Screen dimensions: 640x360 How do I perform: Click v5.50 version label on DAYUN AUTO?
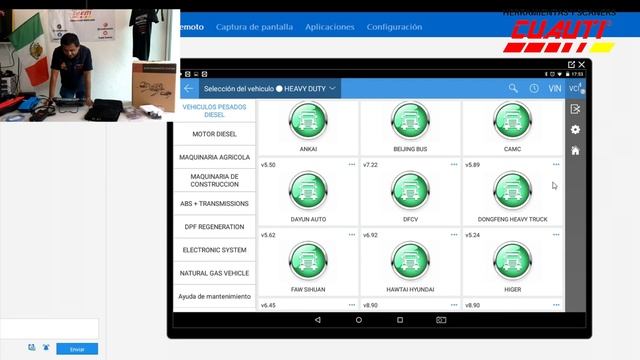pyautogui.click(x=268, y=165)
